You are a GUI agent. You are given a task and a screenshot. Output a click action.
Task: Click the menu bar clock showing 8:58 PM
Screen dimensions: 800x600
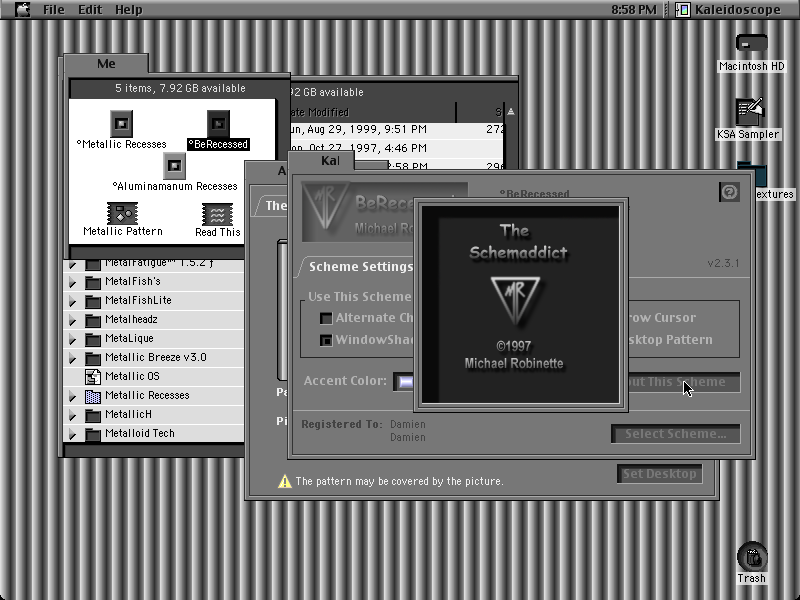click(634, 10)
